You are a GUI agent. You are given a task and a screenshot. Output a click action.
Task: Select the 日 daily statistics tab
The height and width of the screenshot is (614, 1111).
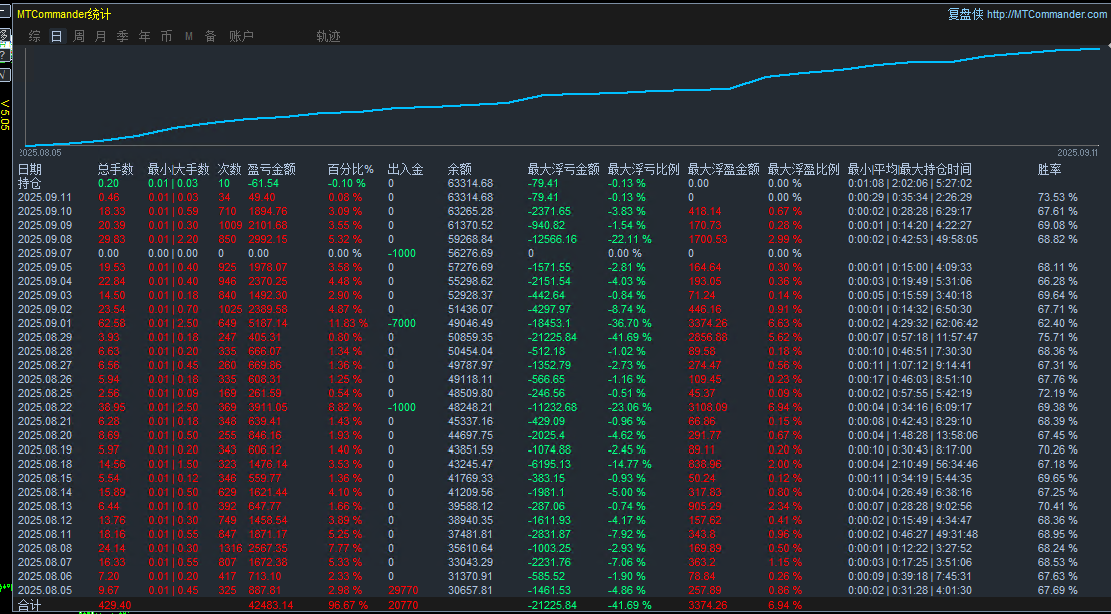[x=56, y=36]
